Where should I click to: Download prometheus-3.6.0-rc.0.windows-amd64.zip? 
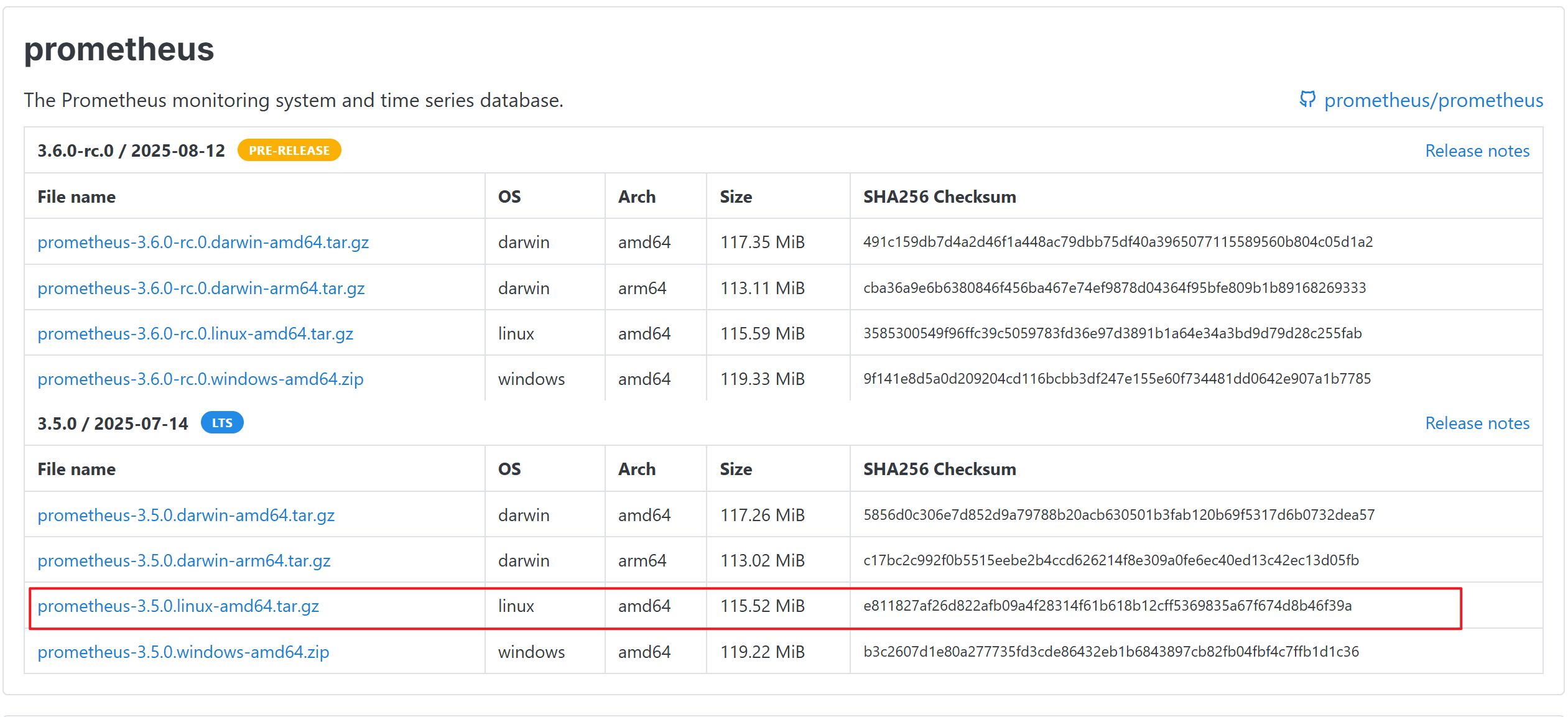(x=200, y=379)
